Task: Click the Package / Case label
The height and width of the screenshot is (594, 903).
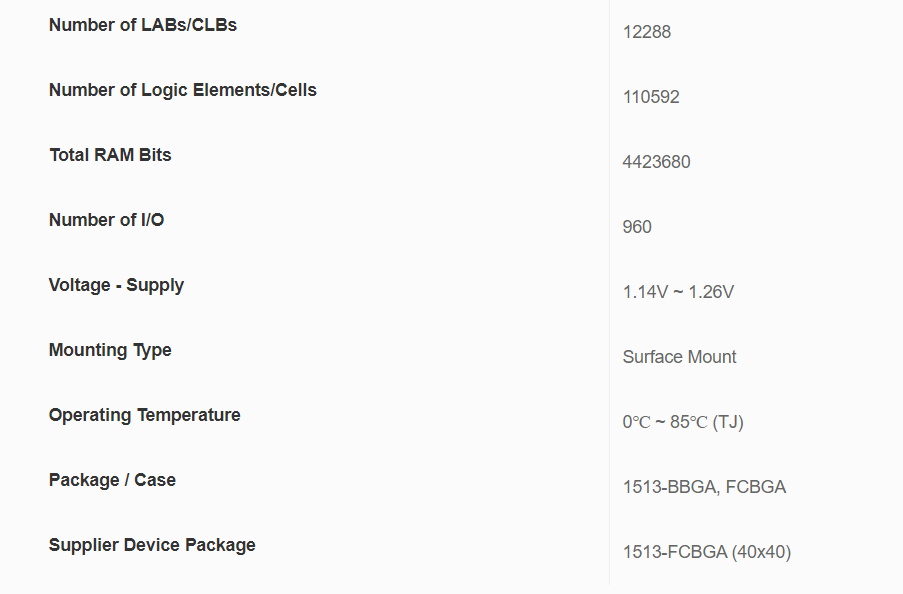Action: point(112,480)
